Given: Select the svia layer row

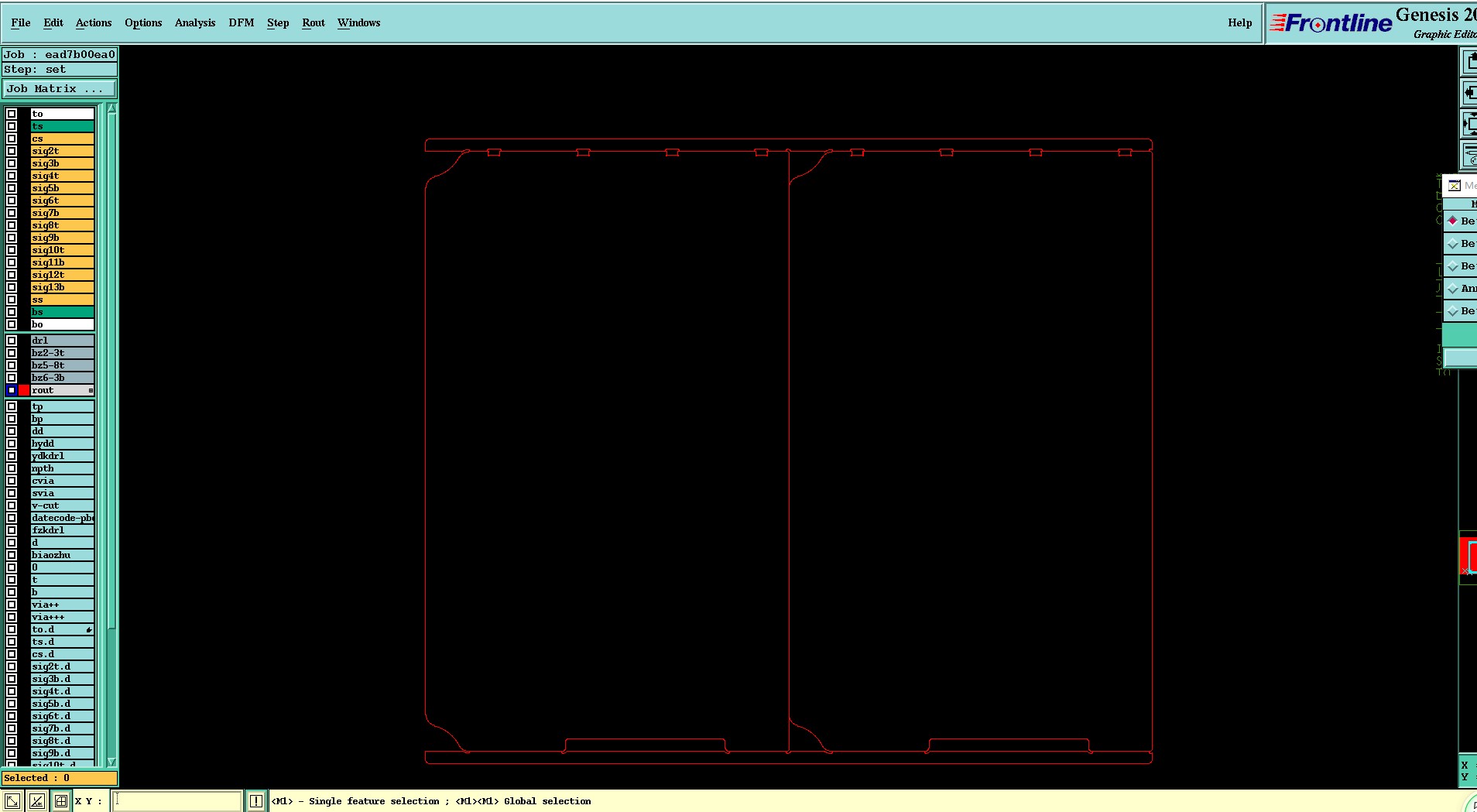Looking at the screenshot, I should pos(62,493).
